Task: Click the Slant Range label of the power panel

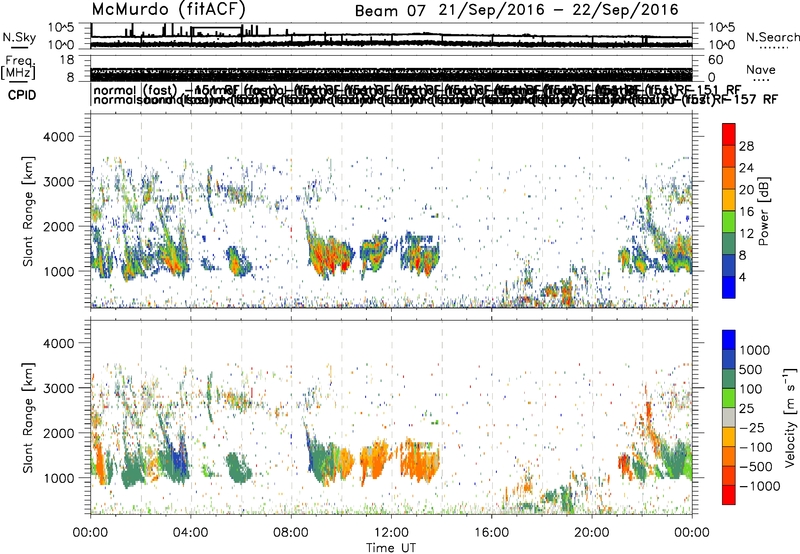Action: click(28, 211)
